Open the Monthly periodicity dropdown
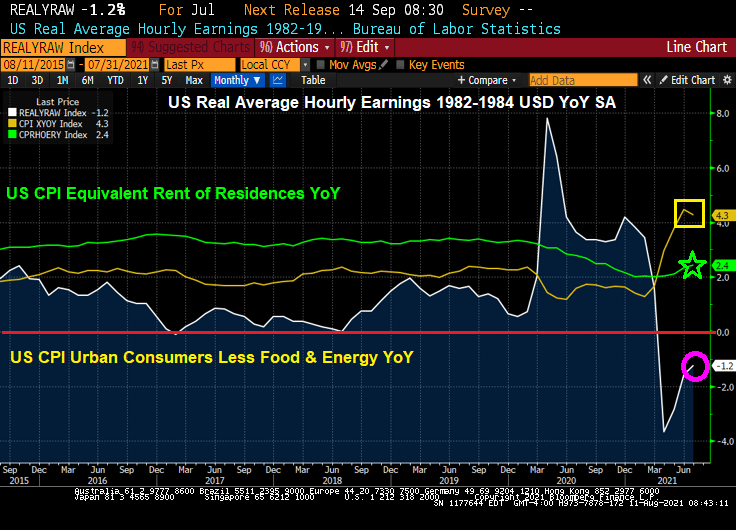The width and height of the screenshot is (736, 530). tap(237, 80)
